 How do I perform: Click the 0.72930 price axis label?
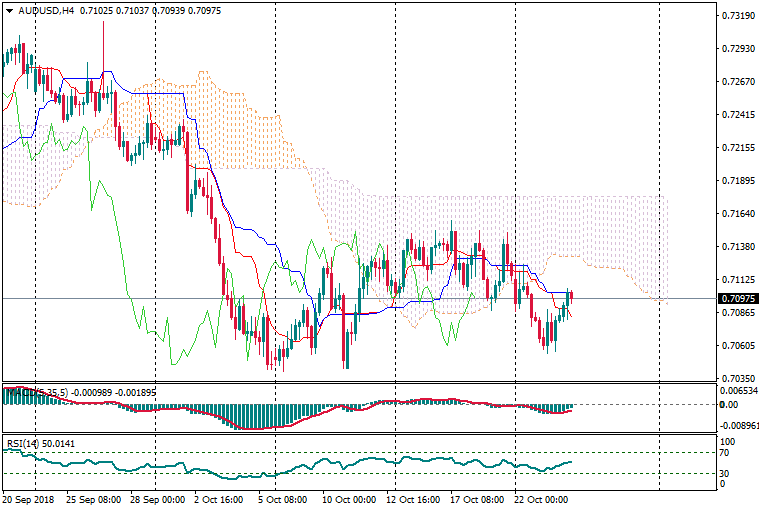click(736, 49)
